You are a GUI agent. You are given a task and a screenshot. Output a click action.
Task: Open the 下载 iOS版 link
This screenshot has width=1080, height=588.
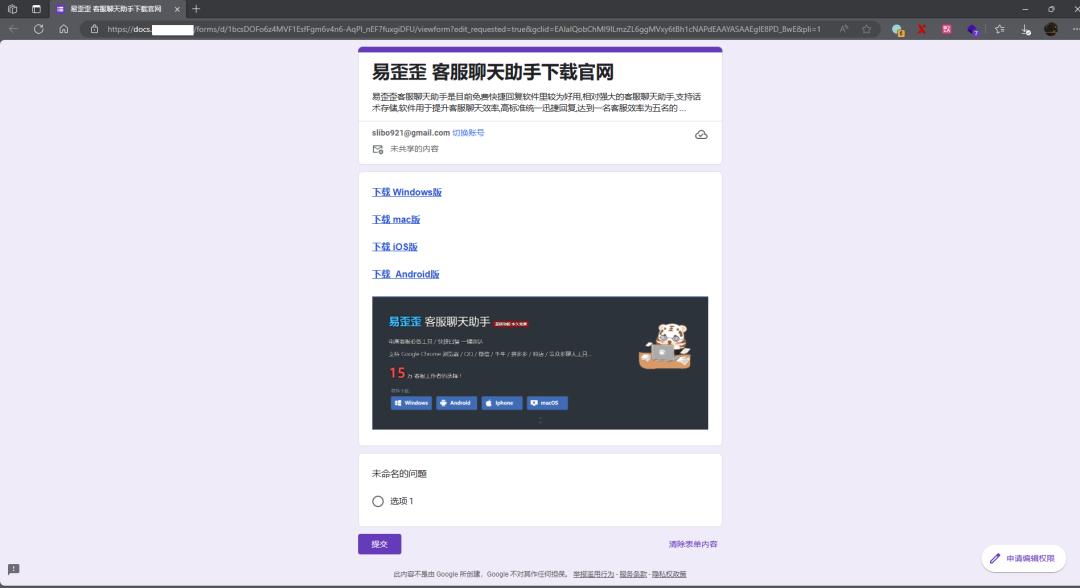[x=395, y=246]
